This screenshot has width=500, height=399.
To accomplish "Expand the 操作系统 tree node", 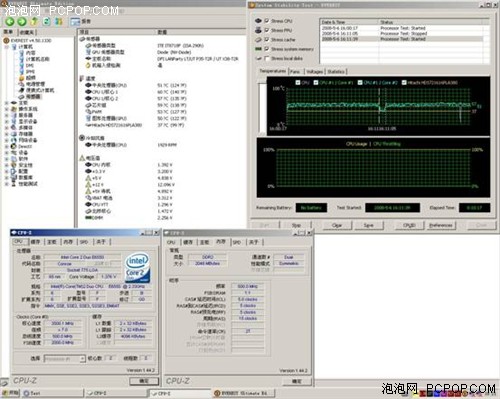I will 6,109.
